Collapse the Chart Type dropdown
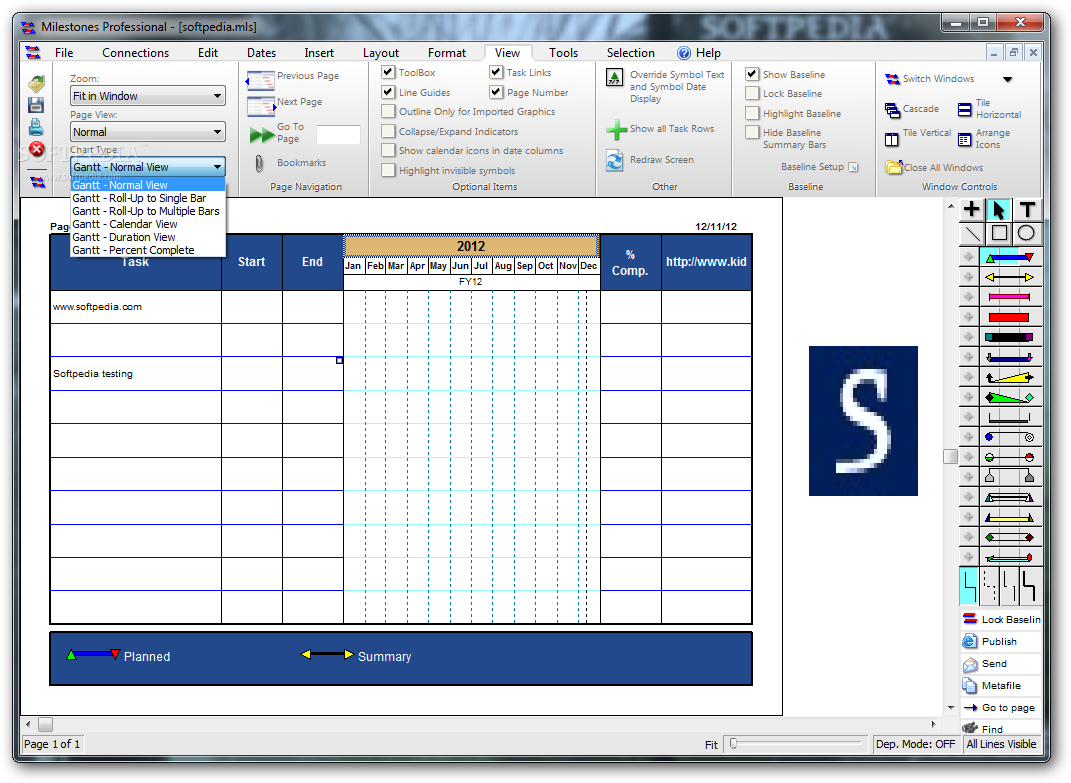The width and height of the screenshot is (1071, 783). [217, 167]
